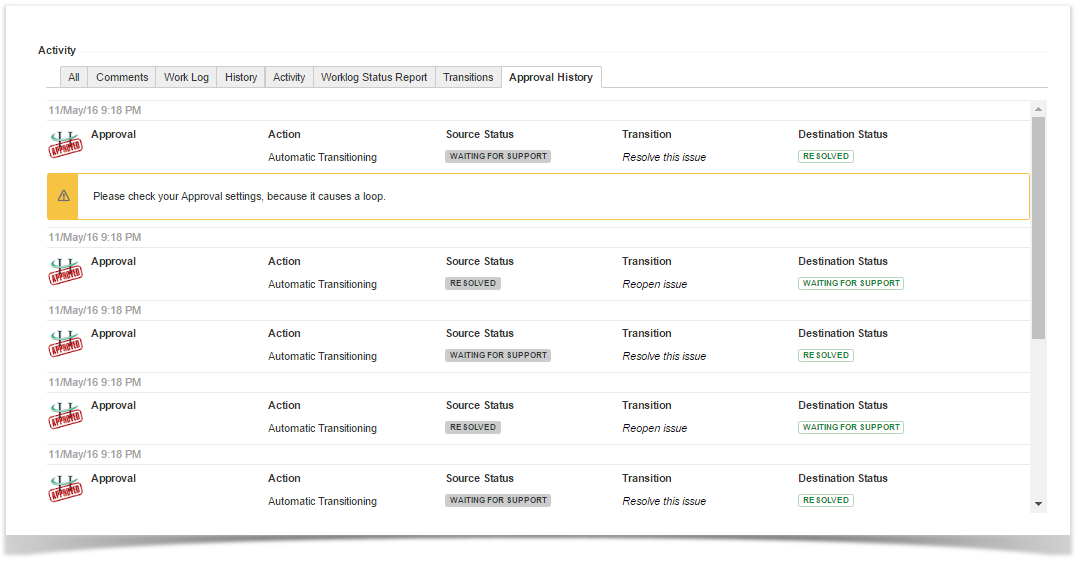Open the Worklog Status Report tab
The width and height of the screenshot is (1084, 564).
(374, 77)
